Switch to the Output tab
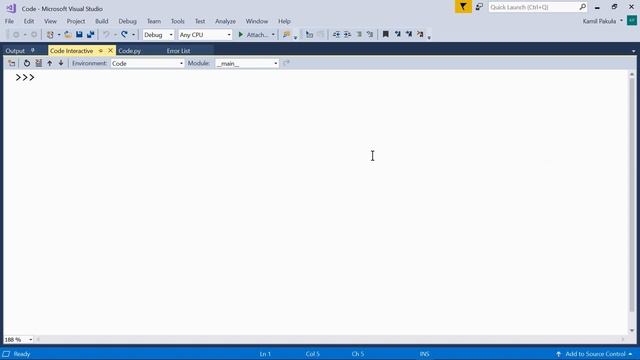Screen dimensions: 640x360 [15, 51]
